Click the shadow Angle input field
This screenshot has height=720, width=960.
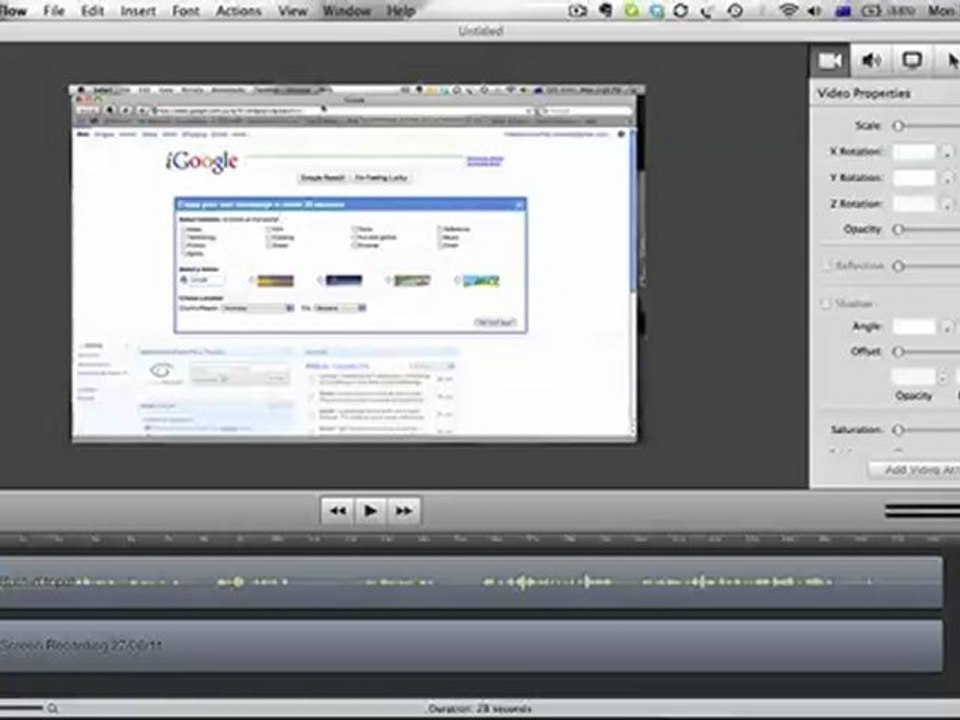[x=914, y=327]
